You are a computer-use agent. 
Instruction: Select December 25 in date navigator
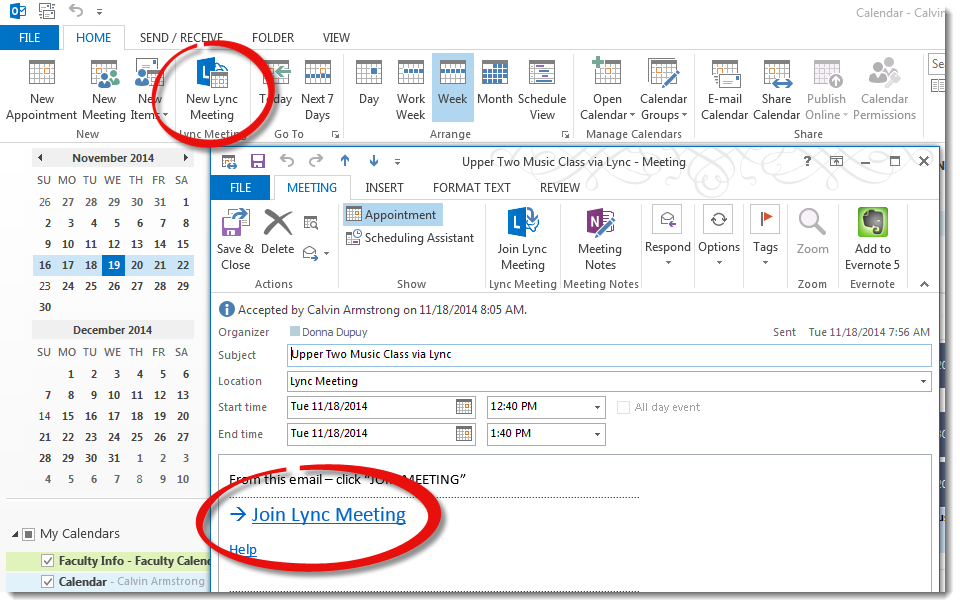137,437
